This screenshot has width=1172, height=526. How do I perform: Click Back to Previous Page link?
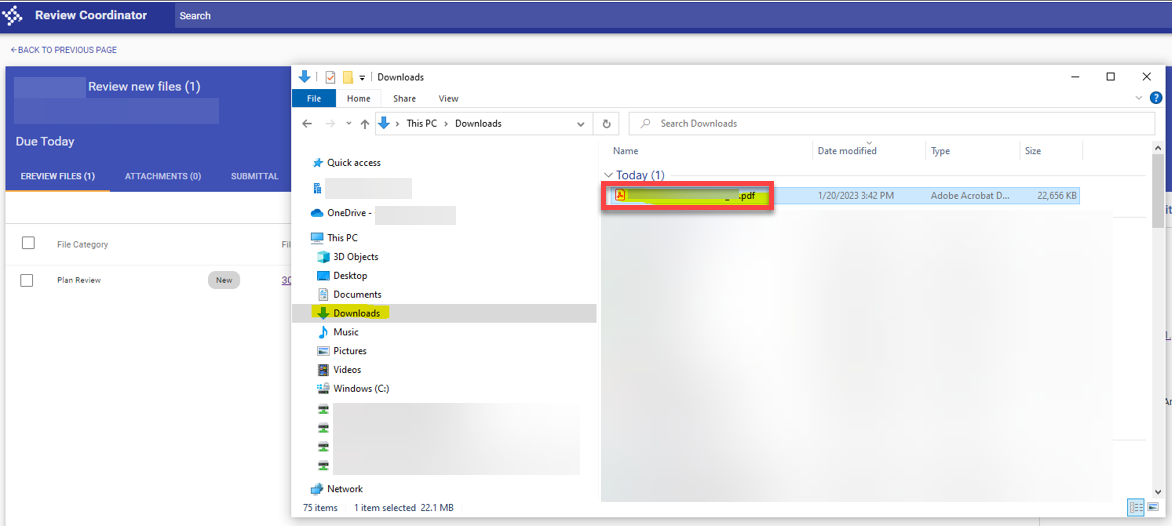click(x=63, y=50)
